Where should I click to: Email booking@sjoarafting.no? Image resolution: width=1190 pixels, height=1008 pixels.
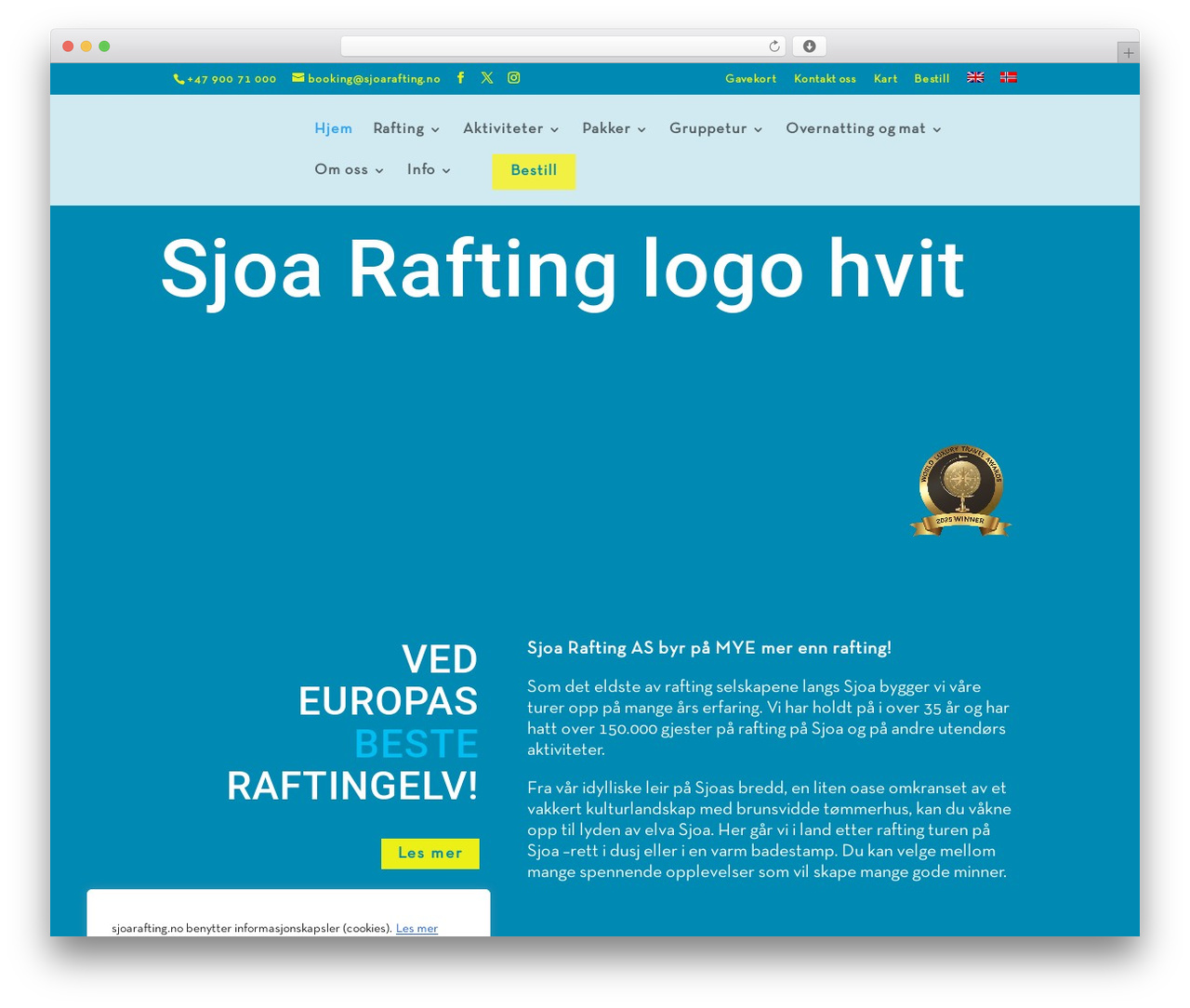tap(366, 79)
